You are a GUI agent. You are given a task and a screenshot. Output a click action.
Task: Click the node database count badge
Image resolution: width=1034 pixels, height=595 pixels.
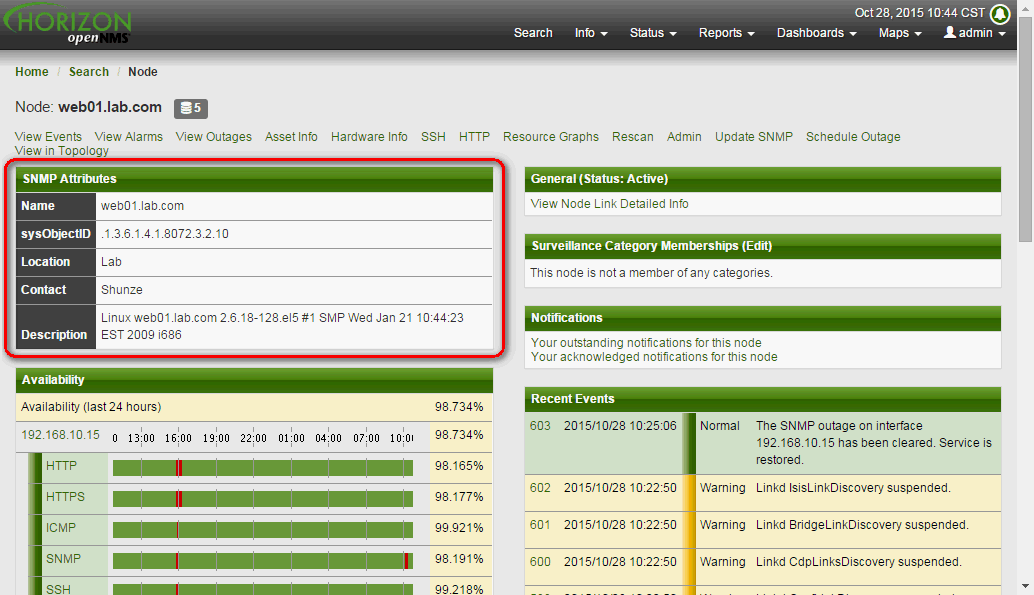[x=190, y=108]
